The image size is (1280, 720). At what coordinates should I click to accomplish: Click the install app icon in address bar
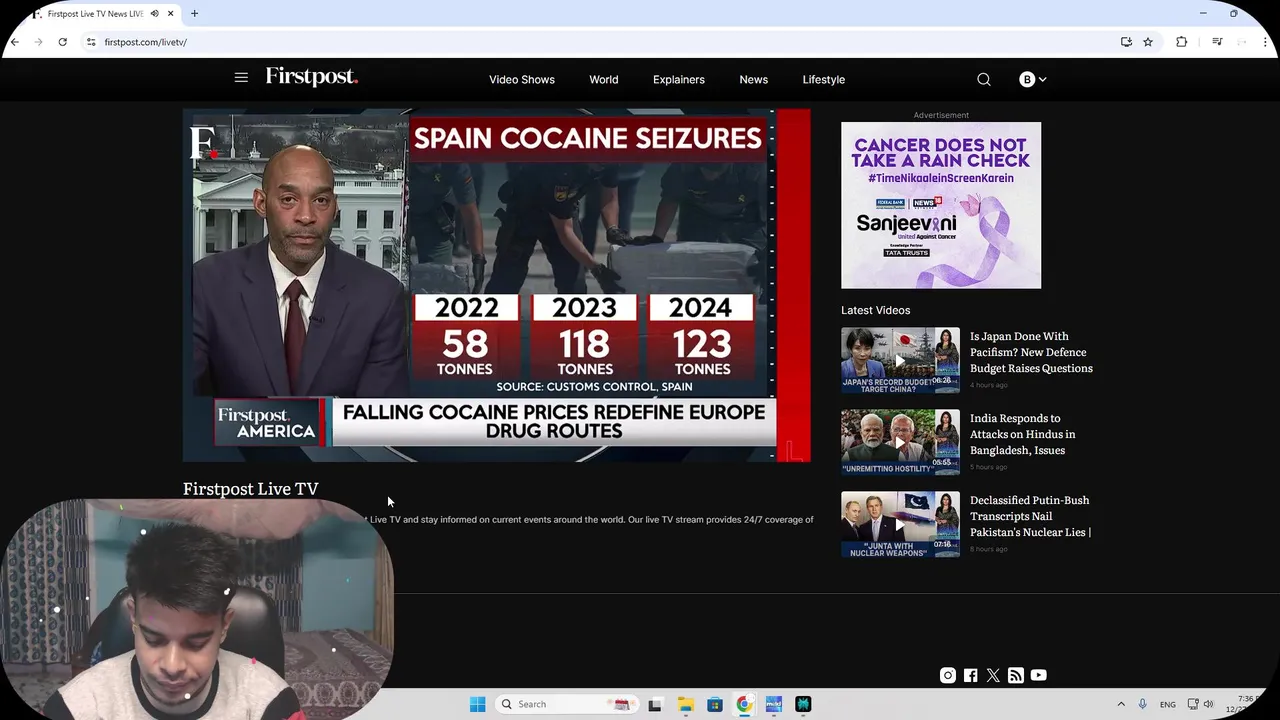point(1126,42)
